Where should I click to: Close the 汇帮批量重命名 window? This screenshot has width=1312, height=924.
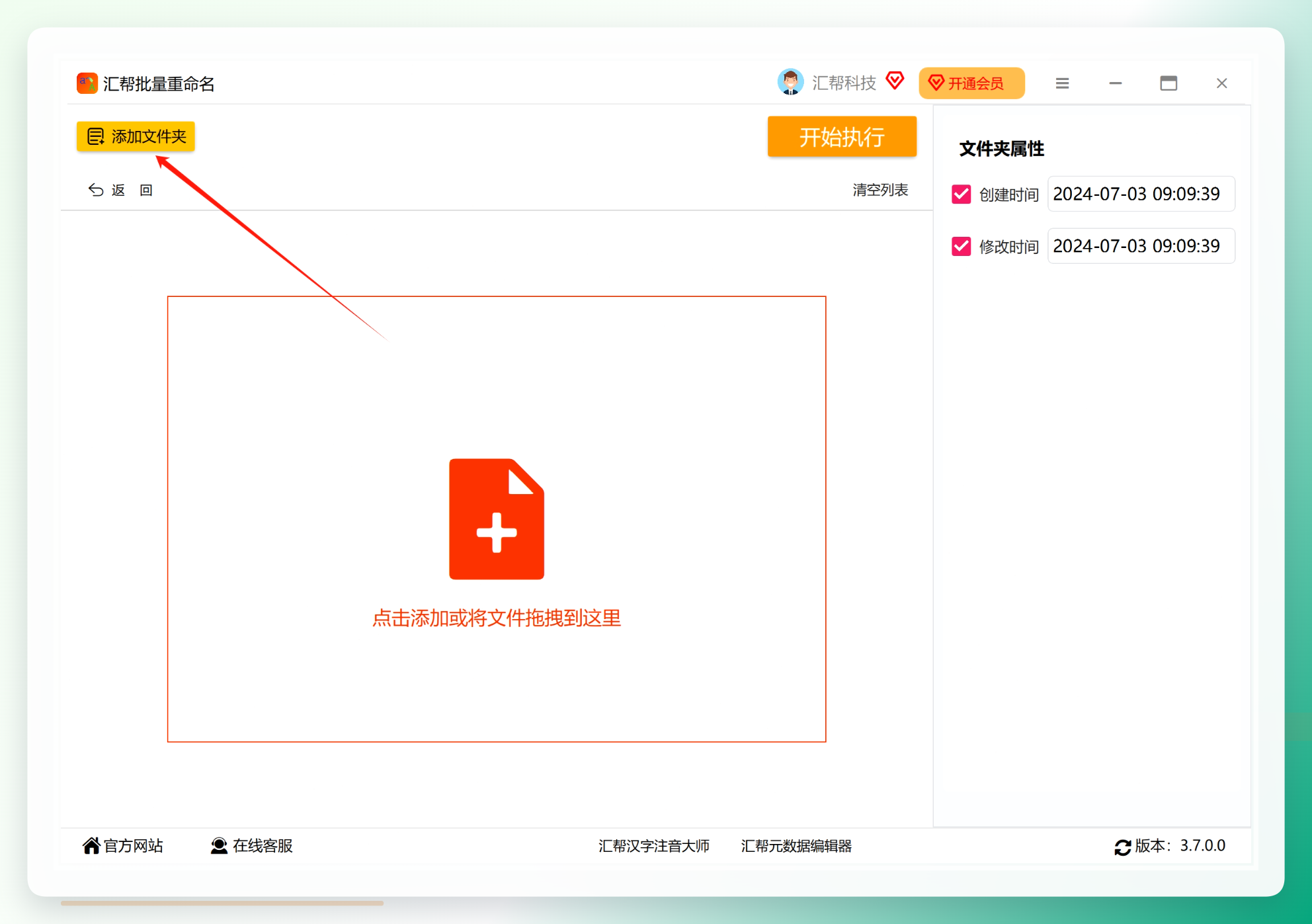tap(1221, 83)
